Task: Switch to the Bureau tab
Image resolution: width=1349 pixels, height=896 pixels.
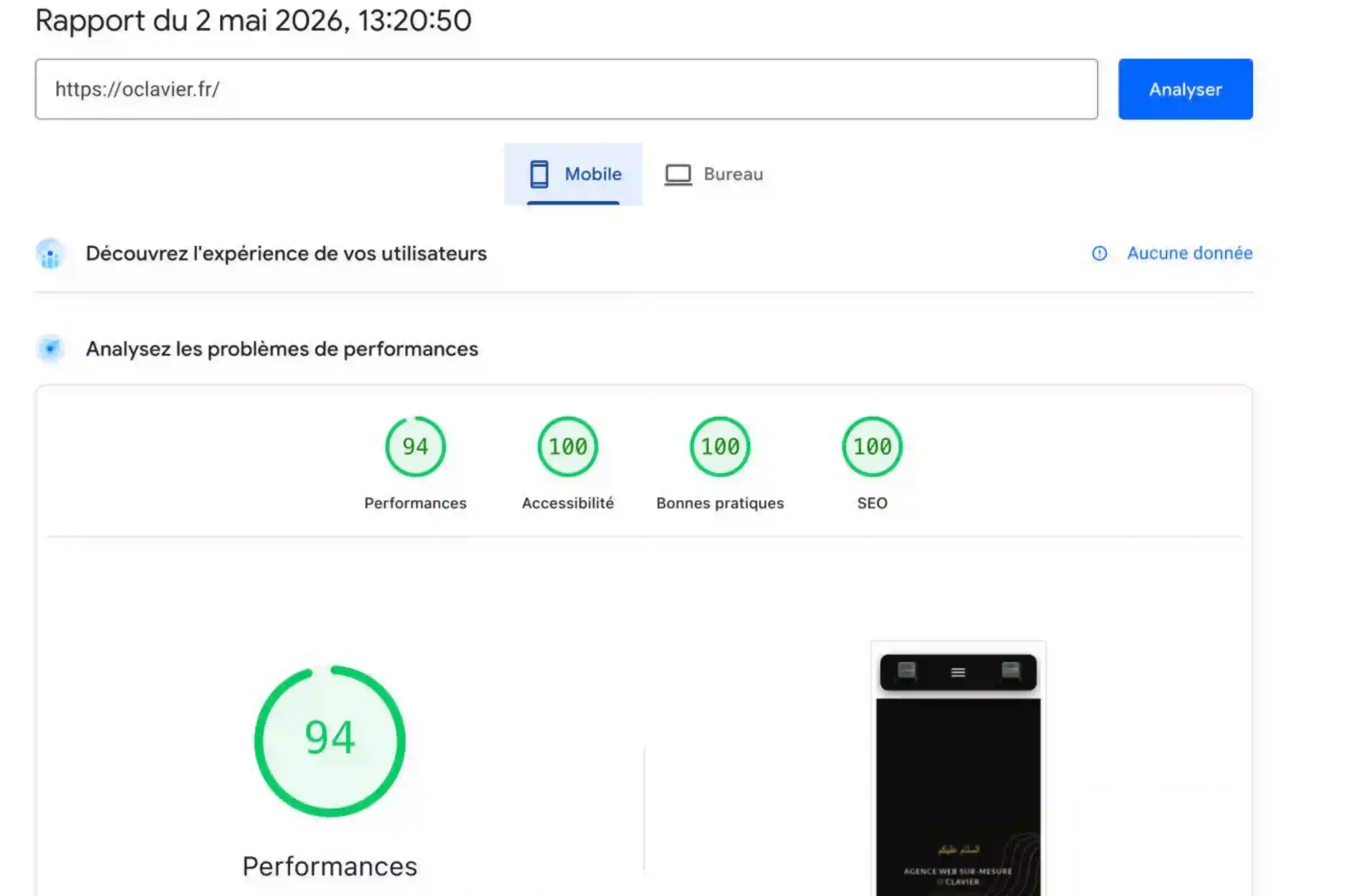Action: 714,174
